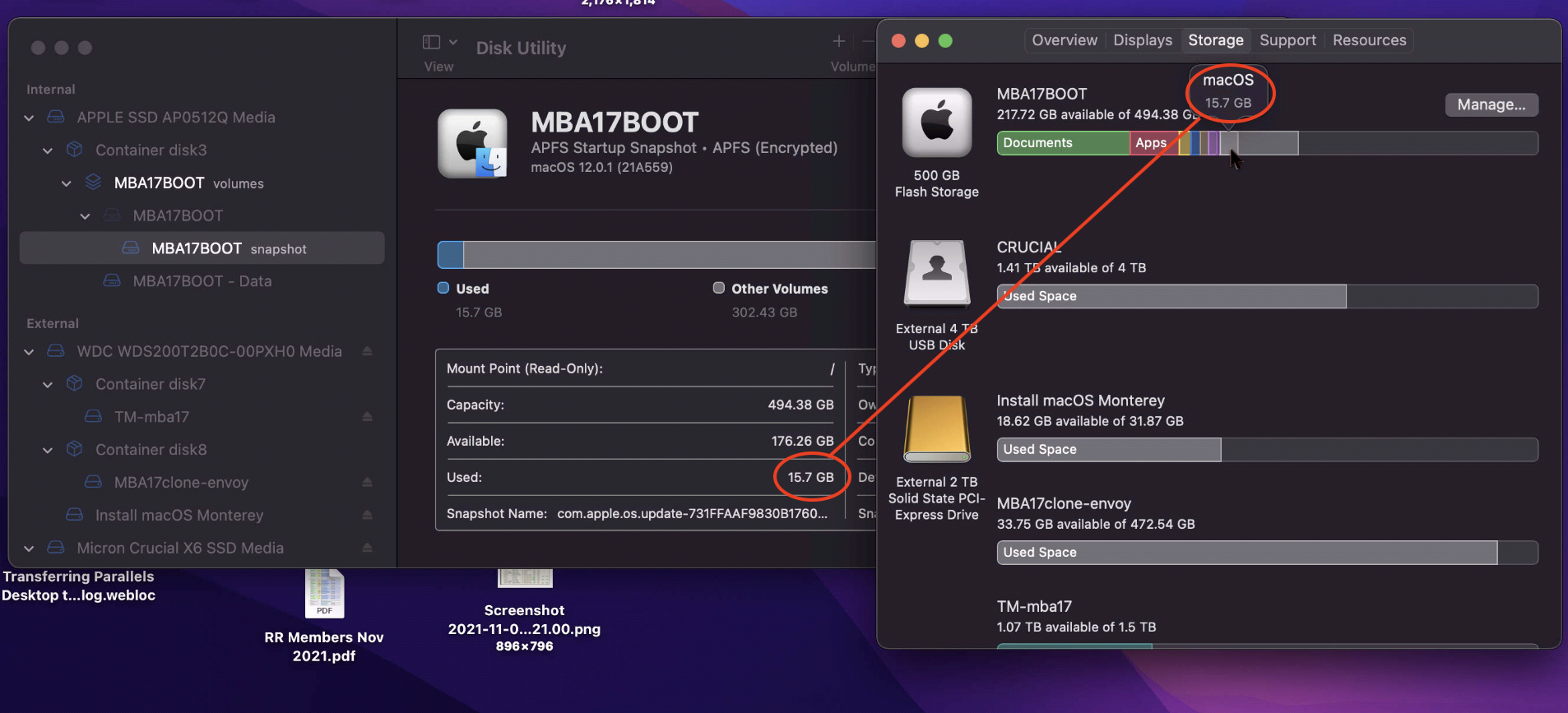Click the Apps segment in storage bar
The height and width of the screenshot is (713, 1568).
click(1154, 143)
